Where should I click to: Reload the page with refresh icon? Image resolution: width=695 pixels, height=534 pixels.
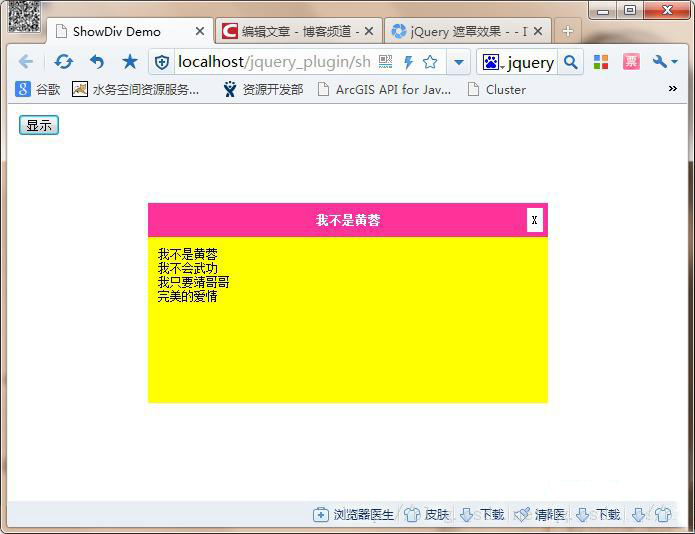(x=63, y=62)
